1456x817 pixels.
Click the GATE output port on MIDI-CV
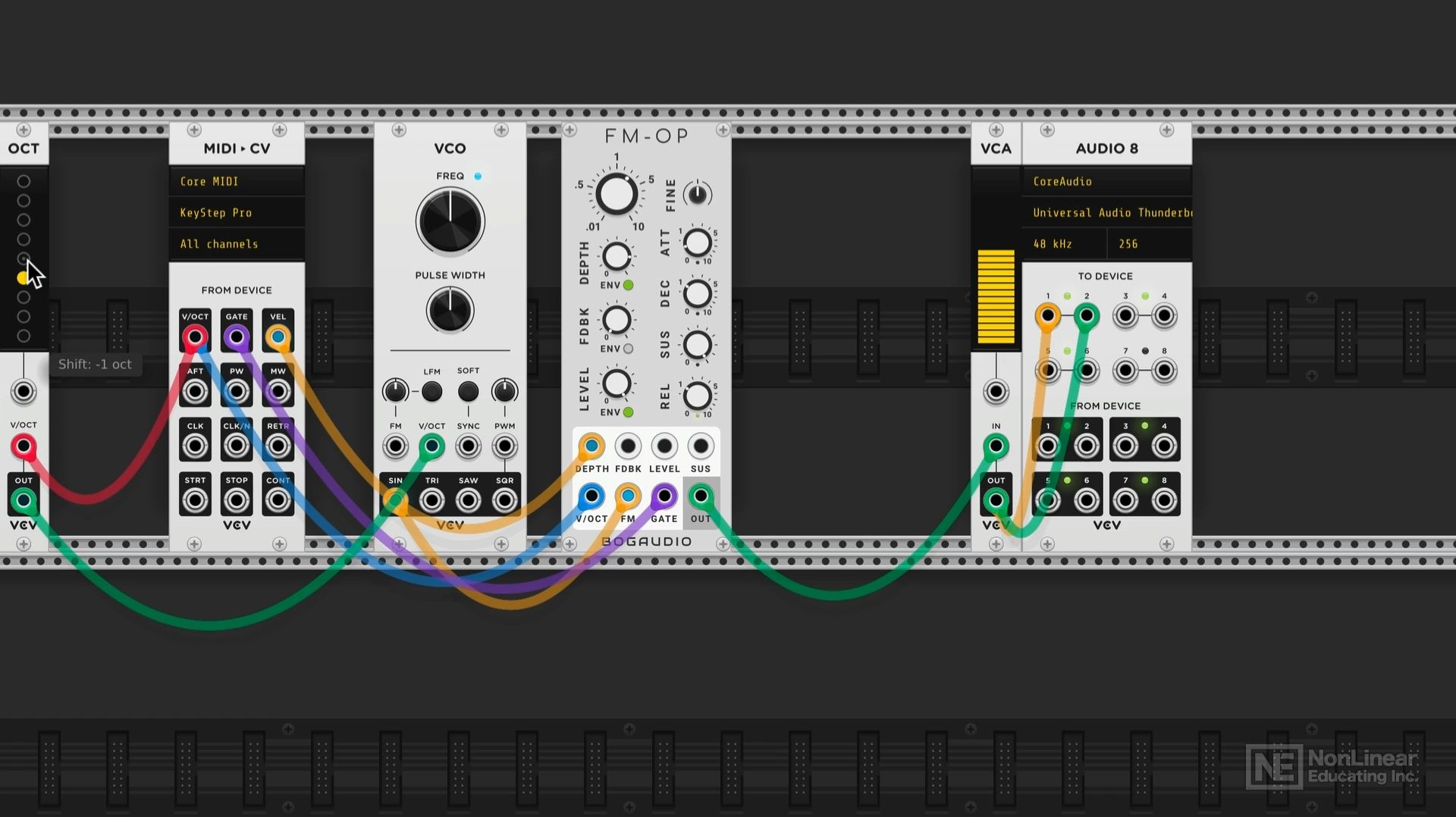(237, 337)
